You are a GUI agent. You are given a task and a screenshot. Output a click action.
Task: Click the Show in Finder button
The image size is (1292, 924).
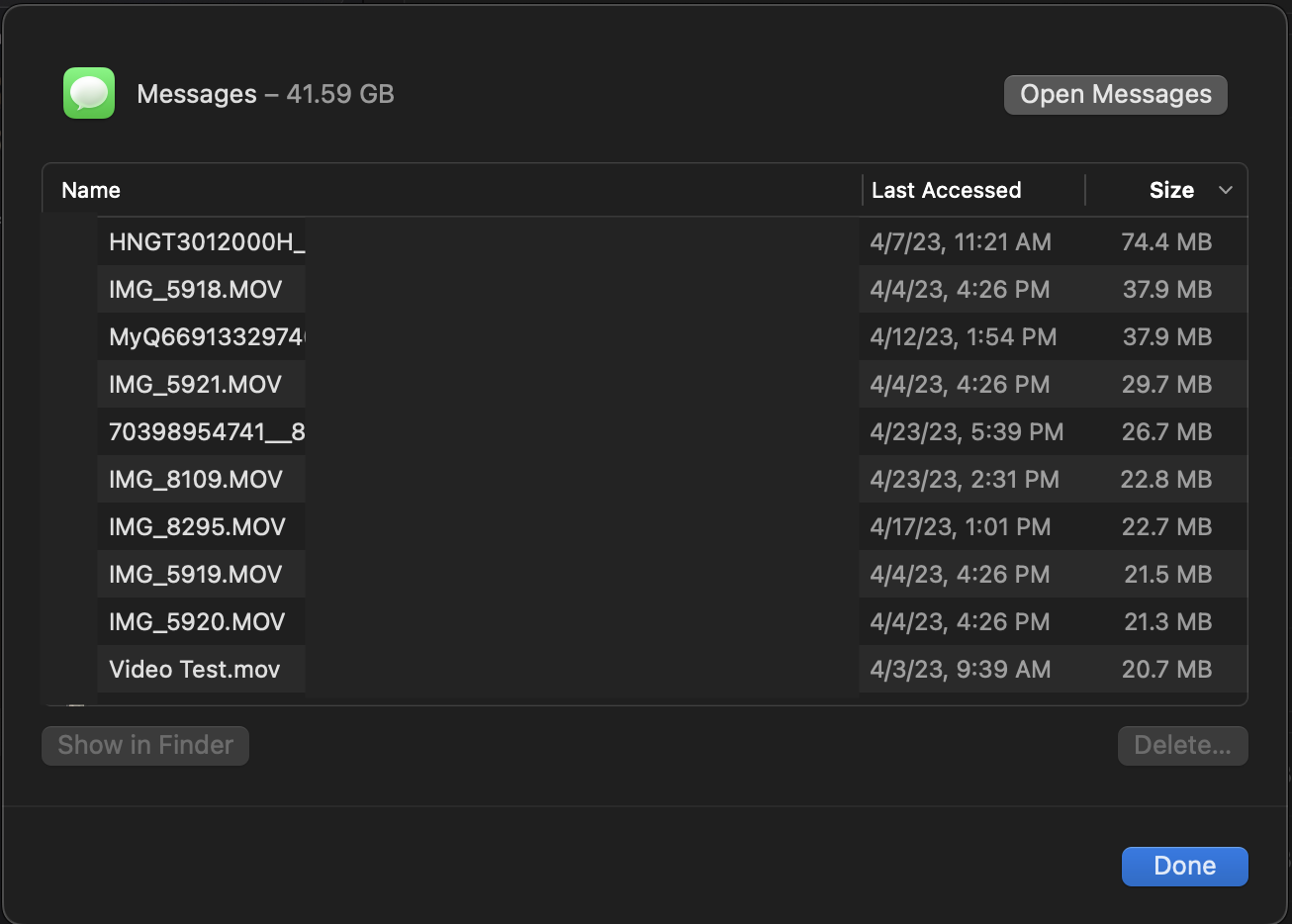(145, 745)
